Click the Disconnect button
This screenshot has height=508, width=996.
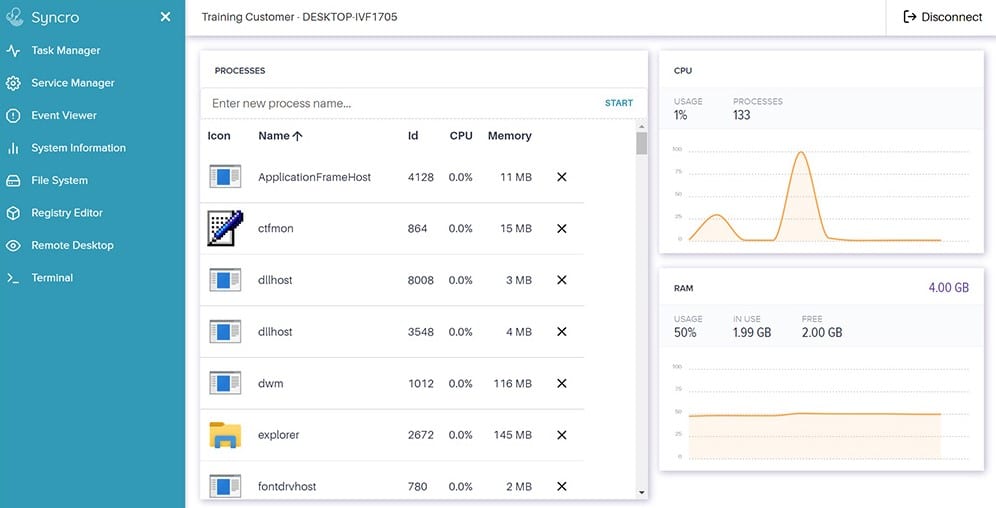pyautogui.click(x=943, y=17)
